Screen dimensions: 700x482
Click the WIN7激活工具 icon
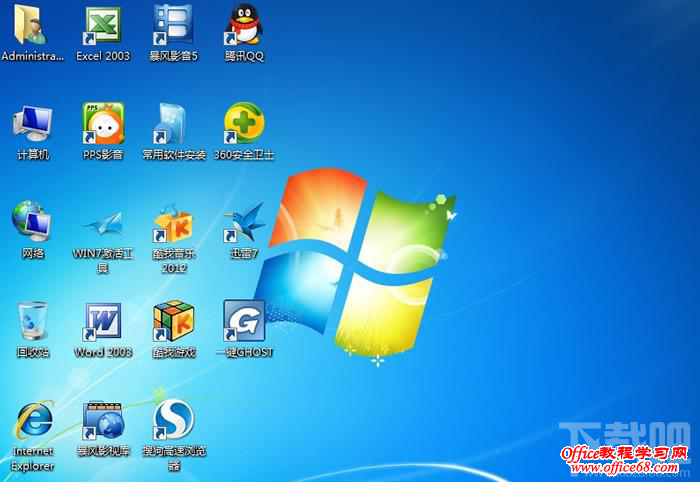[103, 222]
